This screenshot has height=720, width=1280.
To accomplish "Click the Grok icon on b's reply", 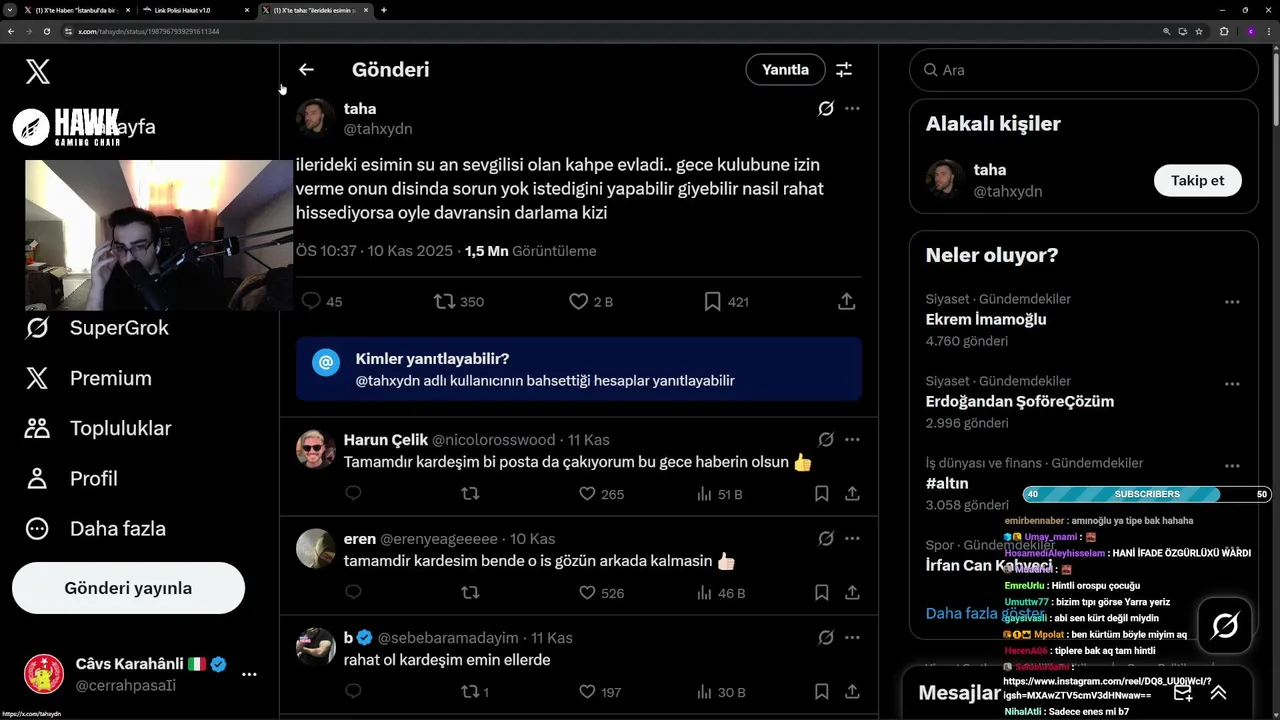I will tap(826, 637).
